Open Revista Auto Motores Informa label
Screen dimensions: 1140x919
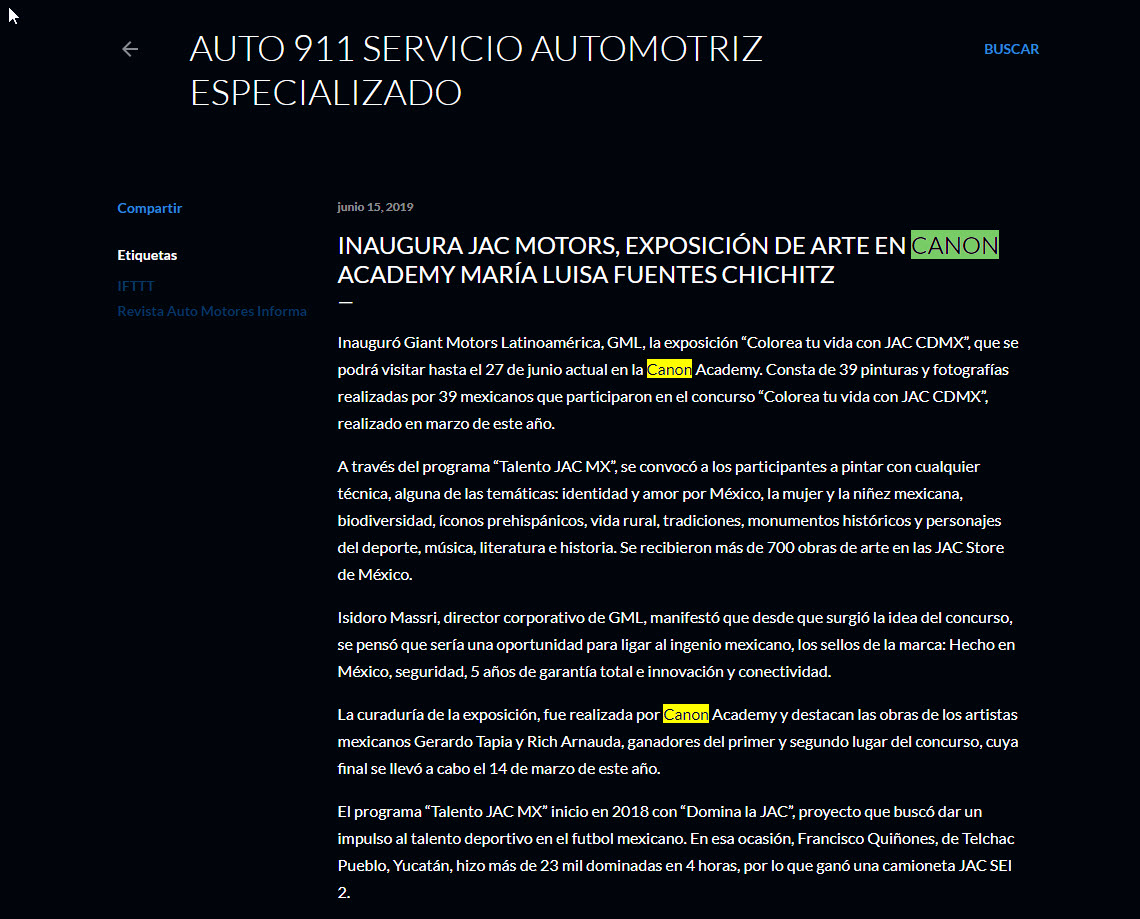(x=212, y=311)
